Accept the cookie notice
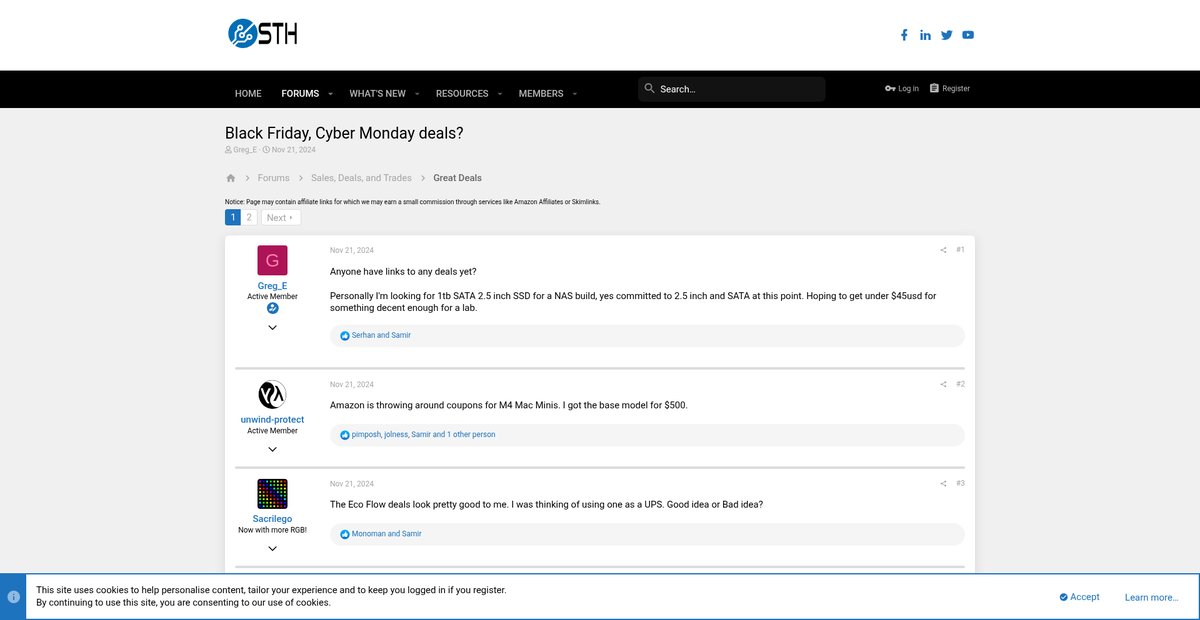 pos(1080,597)
